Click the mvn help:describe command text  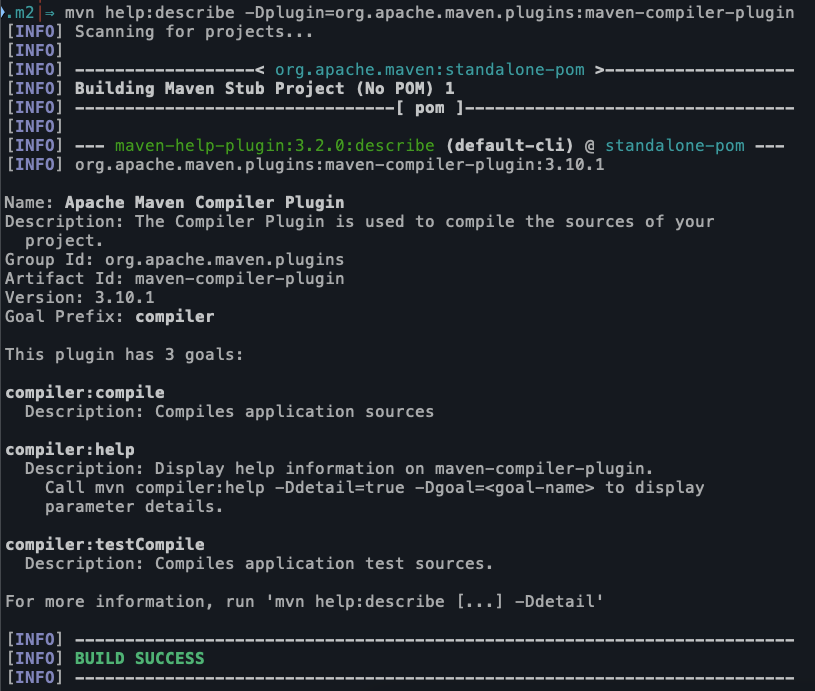point(429,12)
